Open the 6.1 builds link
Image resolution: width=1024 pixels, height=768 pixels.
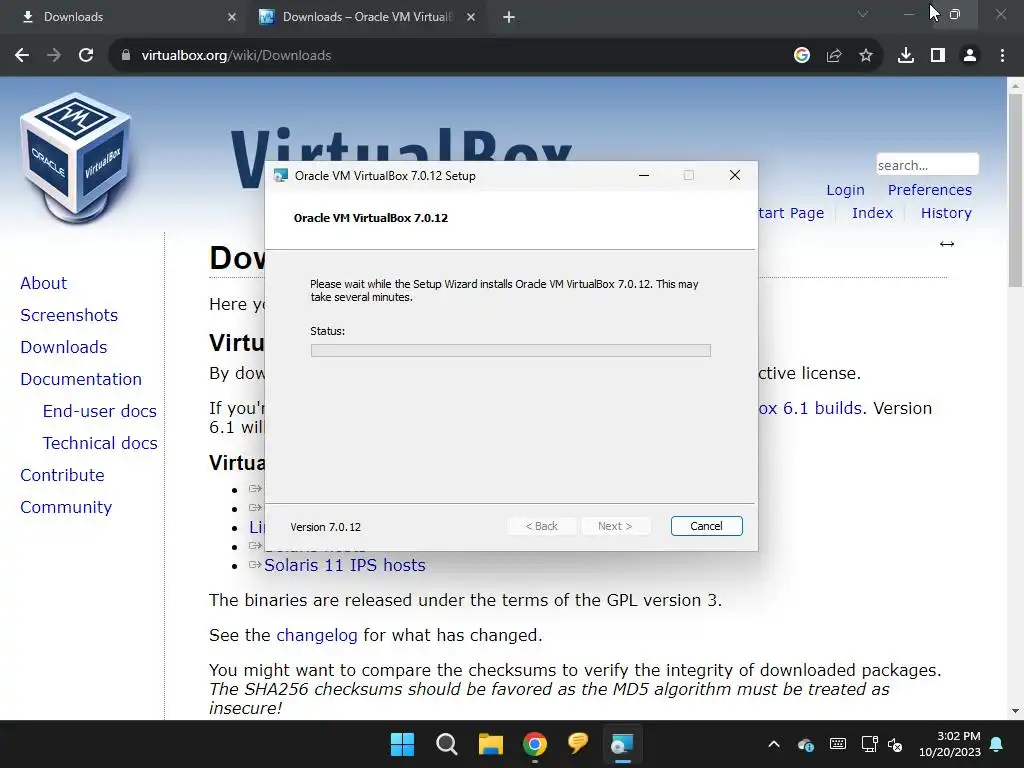810,408
